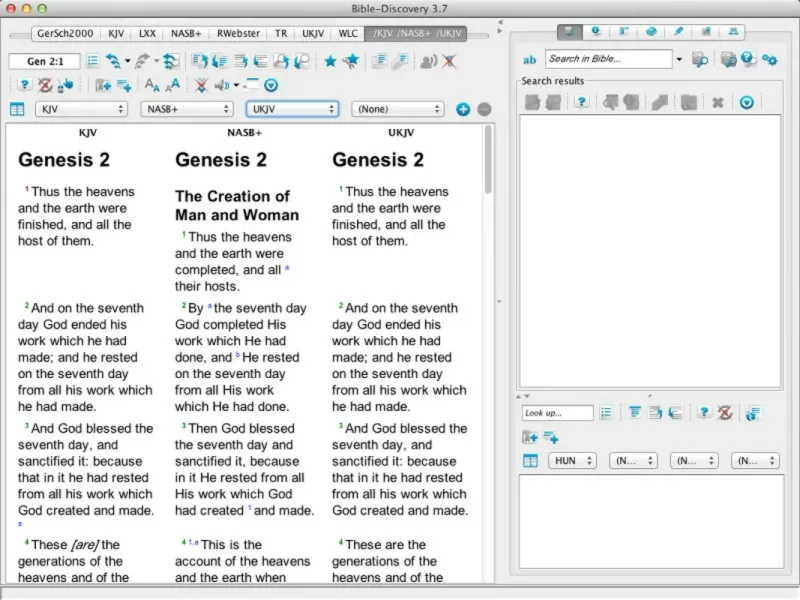Open the GerSch2000 tab
Viewport: 800px width, 600px height.
click(x=64, y=33)
